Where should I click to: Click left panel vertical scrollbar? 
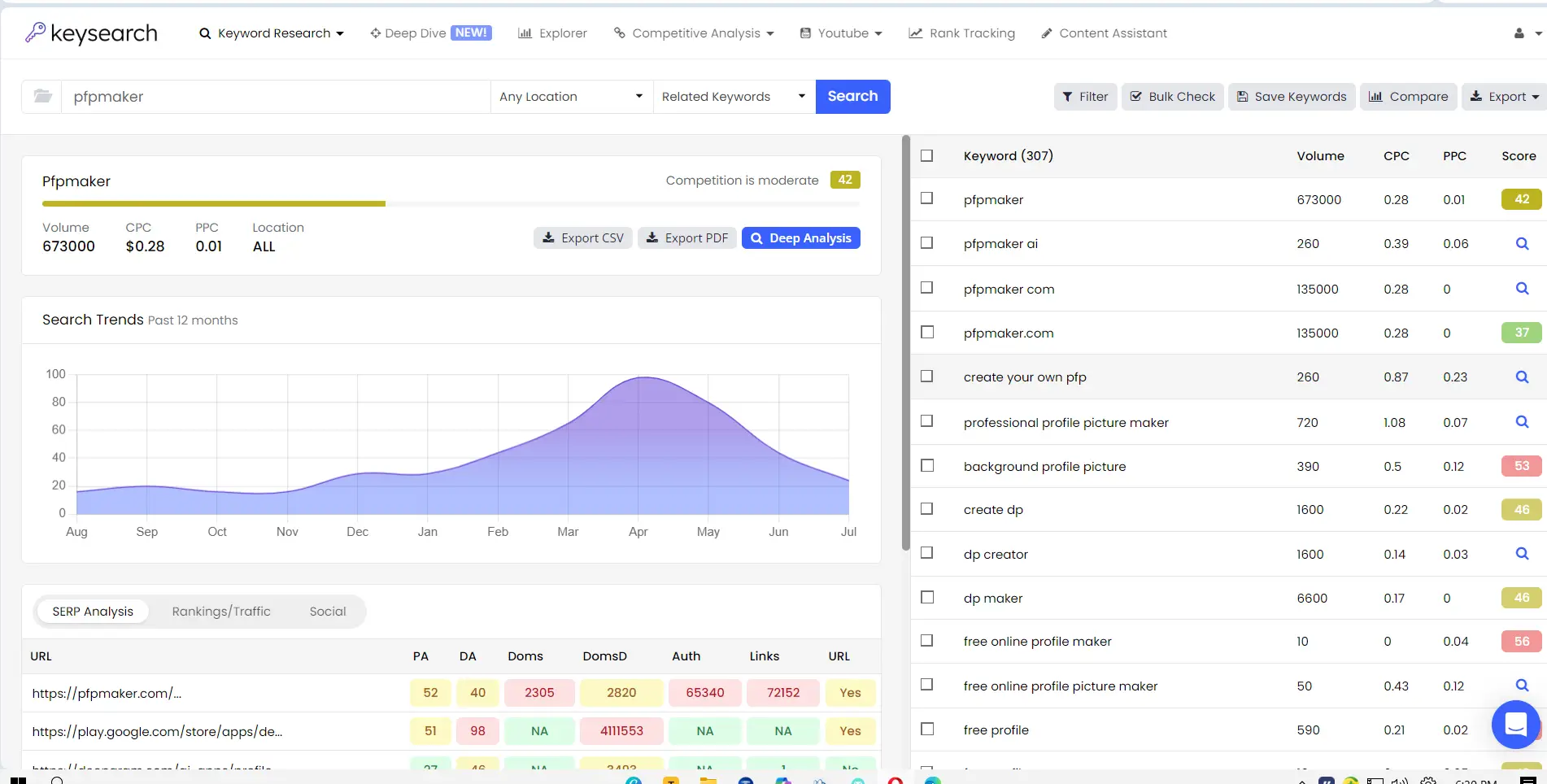pos(906,343)
